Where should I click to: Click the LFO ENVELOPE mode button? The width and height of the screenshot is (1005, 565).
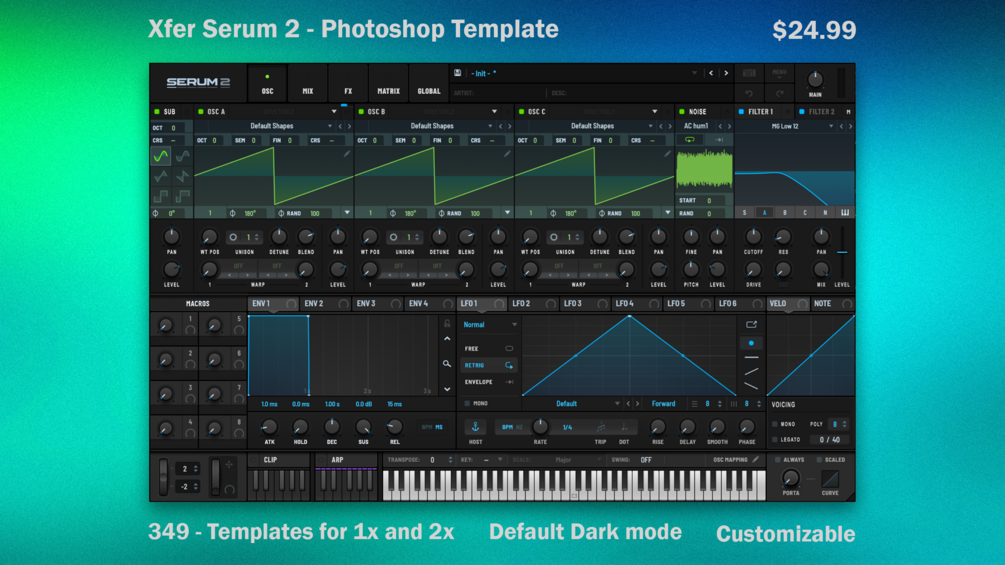(488, 382)
